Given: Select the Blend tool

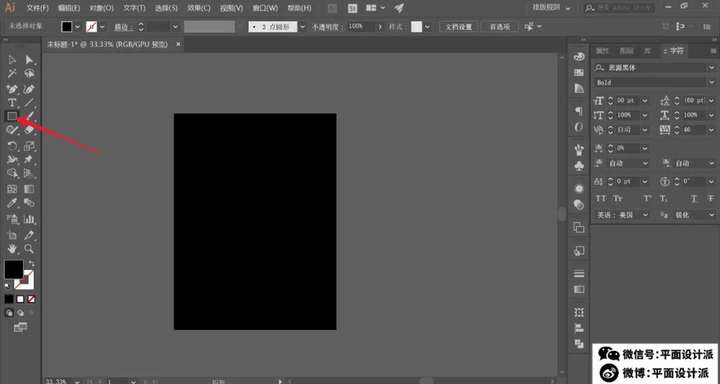Looking at the screenshot, I should click(29, 203).
